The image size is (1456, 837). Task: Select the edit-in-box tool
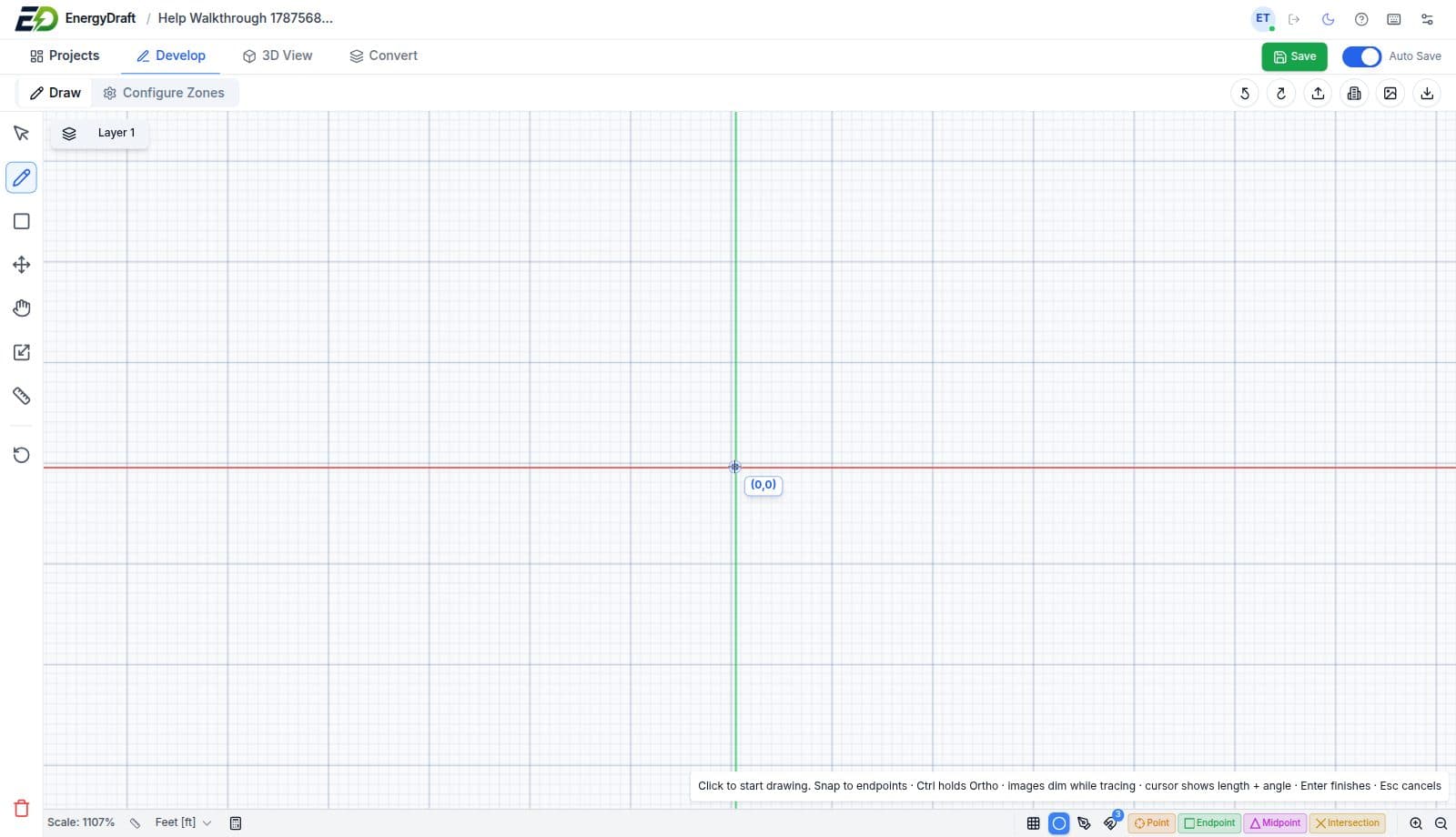click(x=22, y=352)
